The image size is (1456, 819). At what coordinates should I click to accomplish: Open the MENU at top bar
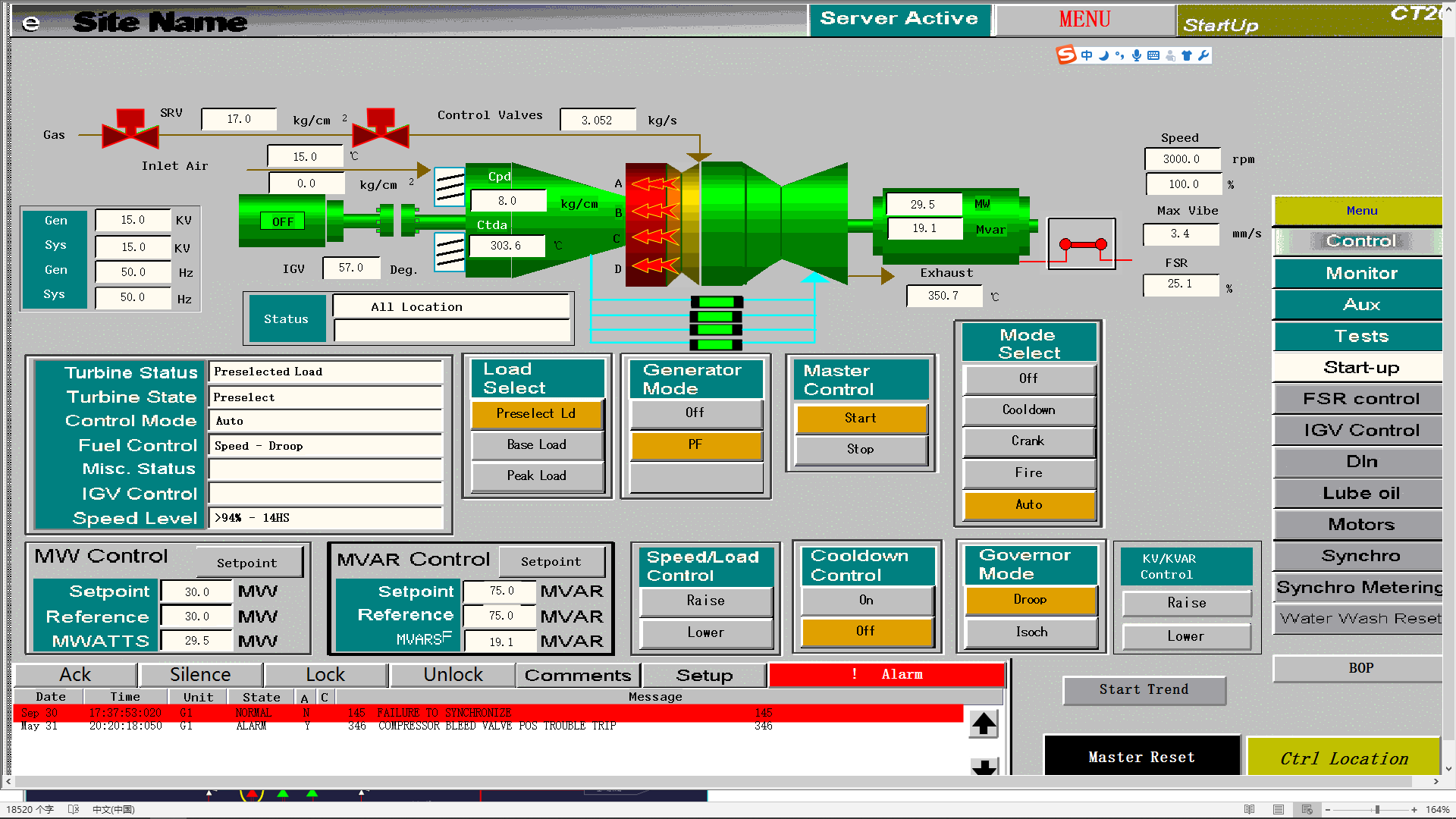point(1084,20)
